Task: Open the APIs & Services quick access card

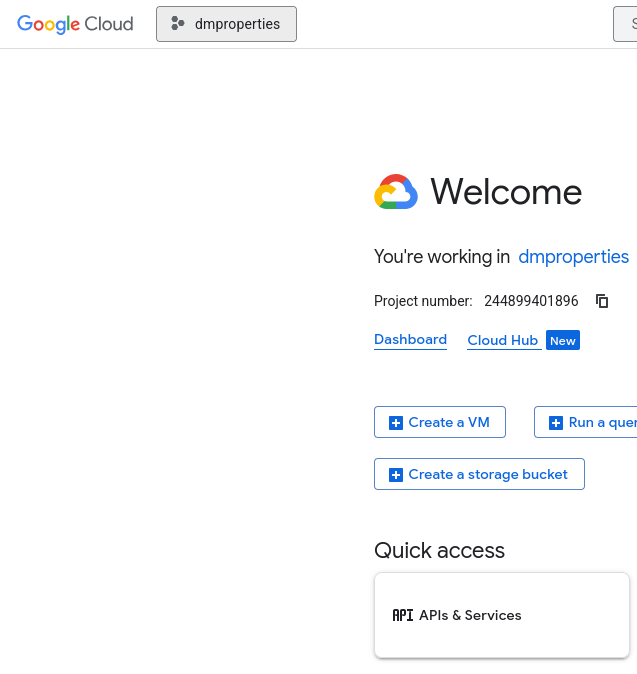Action: click(x=501, y=615)
